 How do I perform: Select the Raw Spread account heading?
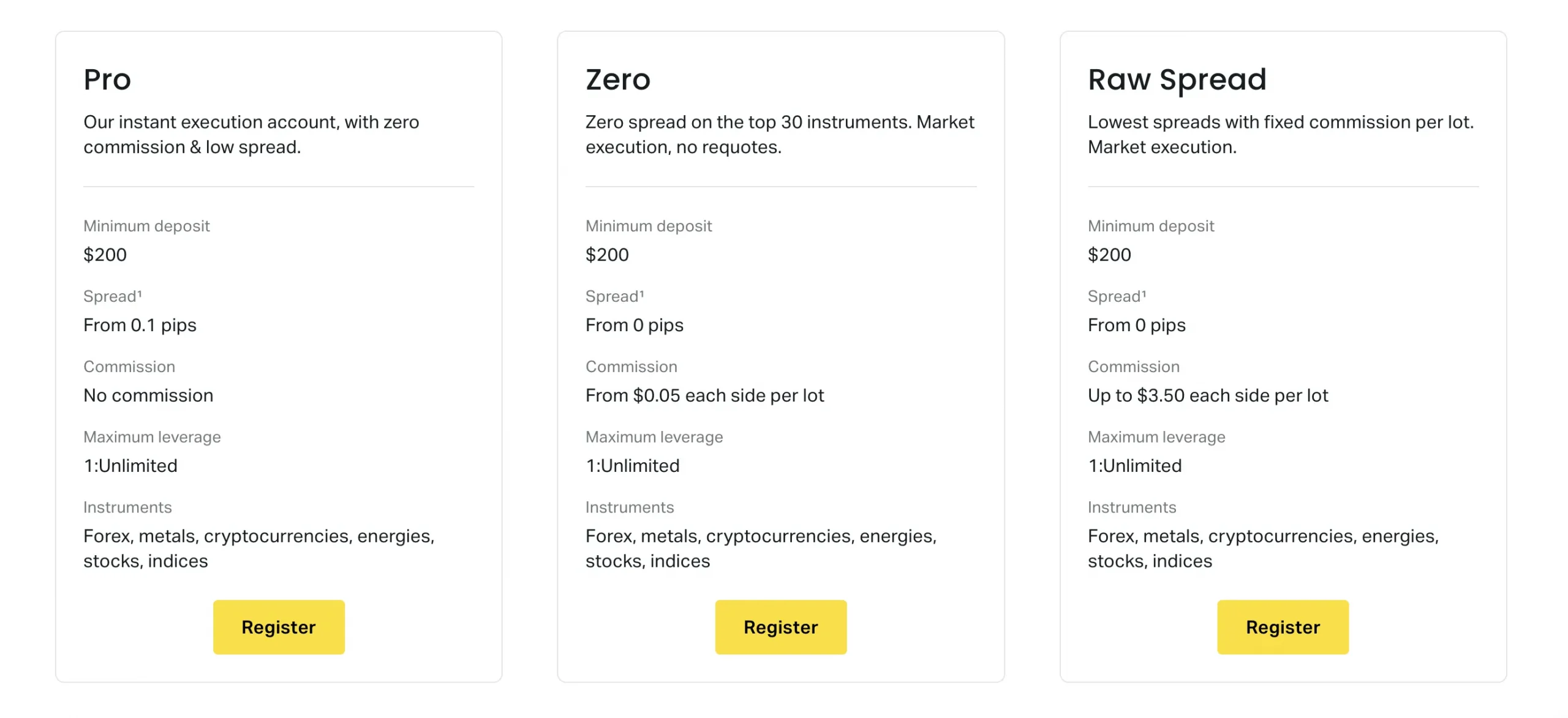tap(1177, 80)
